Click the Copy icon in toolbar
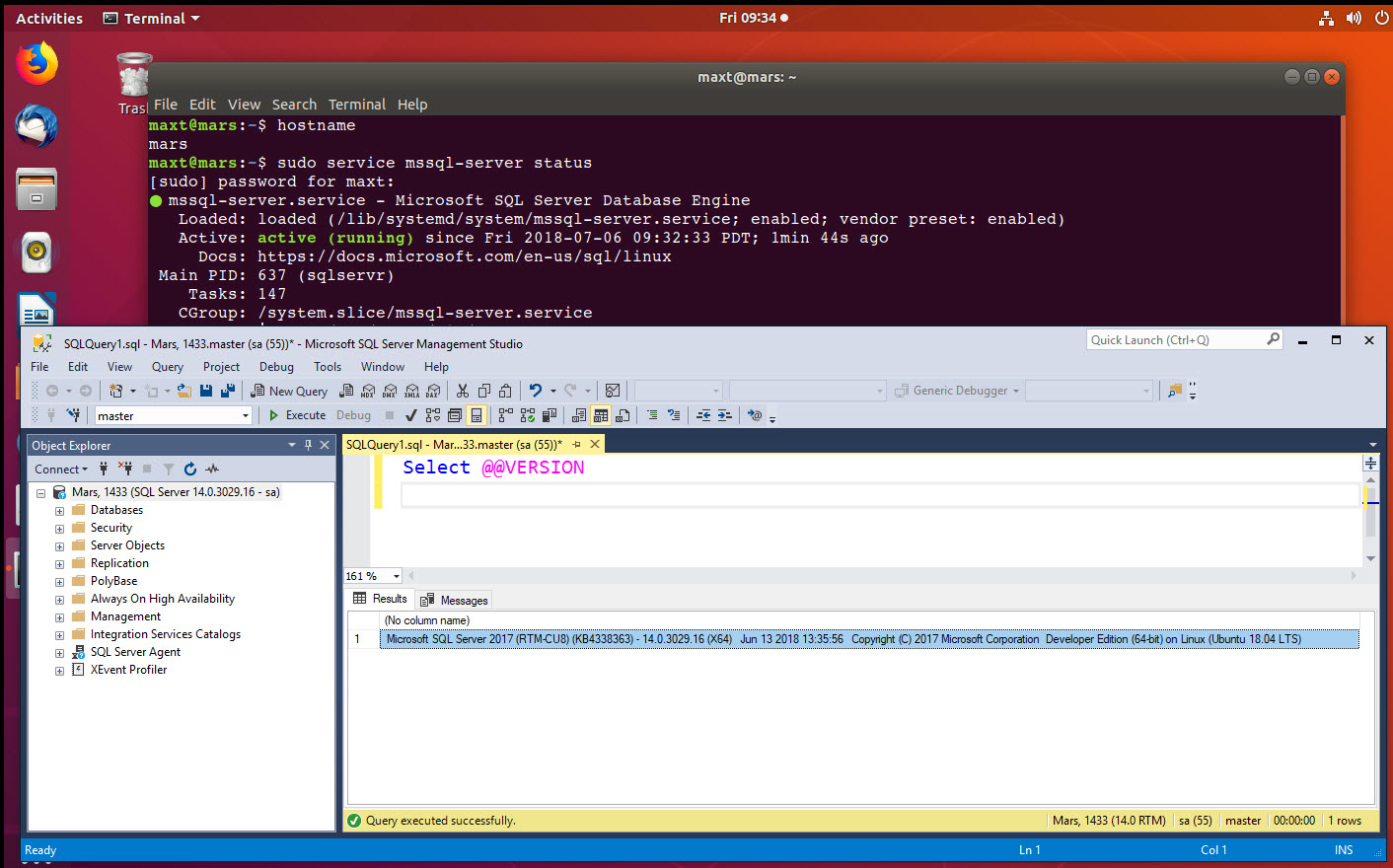Screen dimensions: 1393x868 pos(484,391)
